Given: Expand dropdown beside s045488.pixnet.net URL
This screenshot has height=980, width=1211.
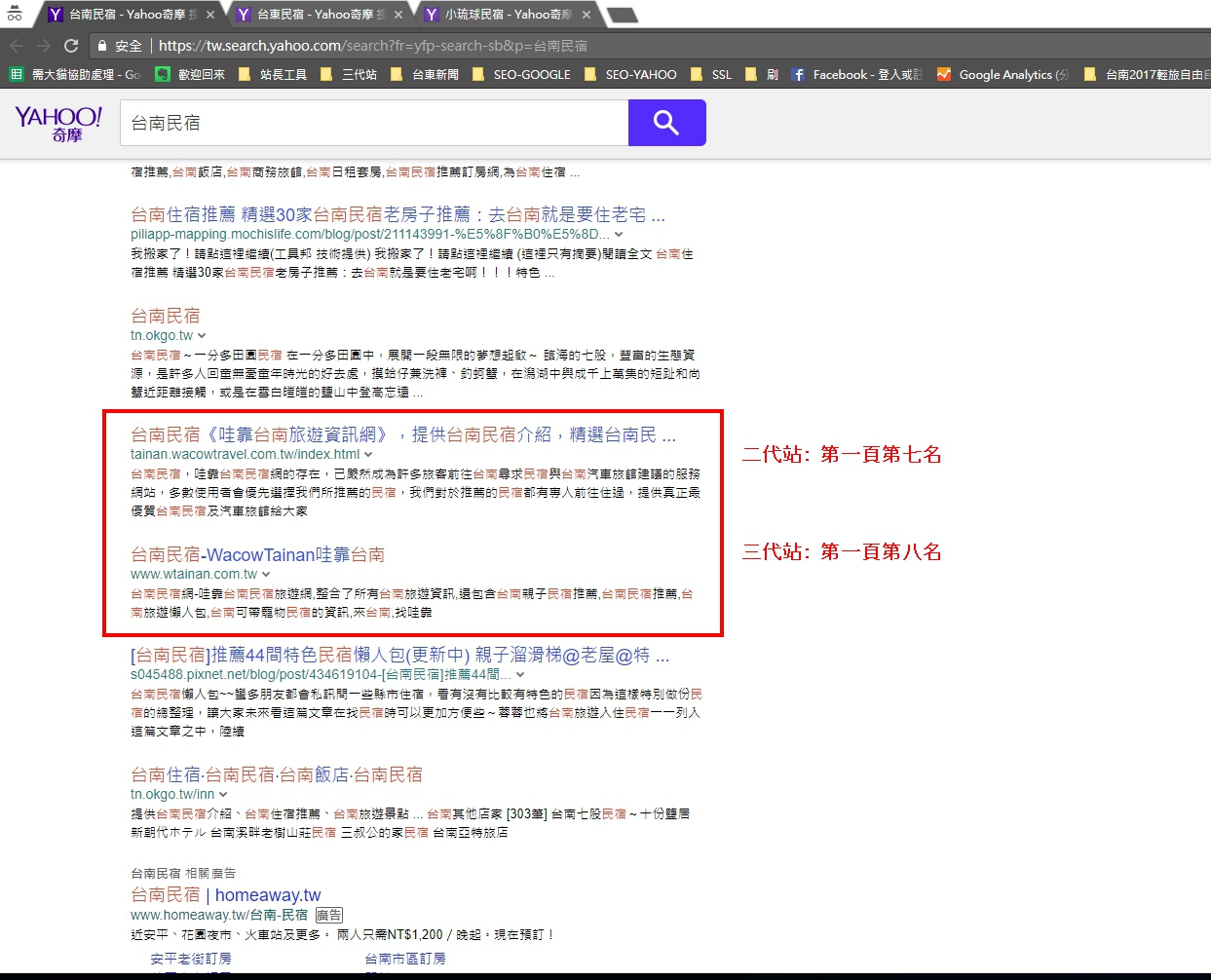Looking at the screenshot, I should 520,675.
